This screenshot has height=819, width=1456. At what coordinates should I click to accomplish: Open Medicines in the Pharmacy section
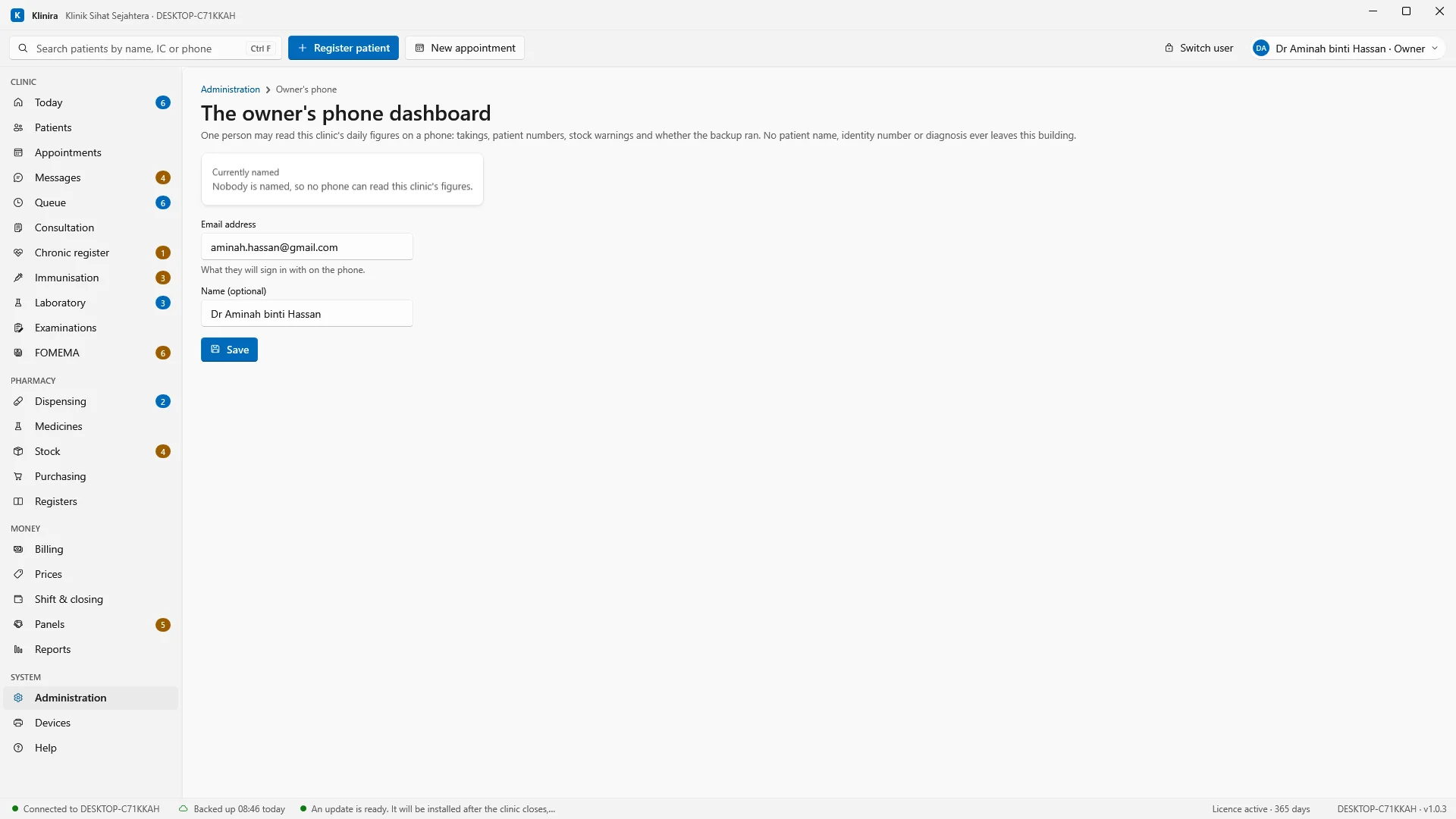click(x=90, y=426)
